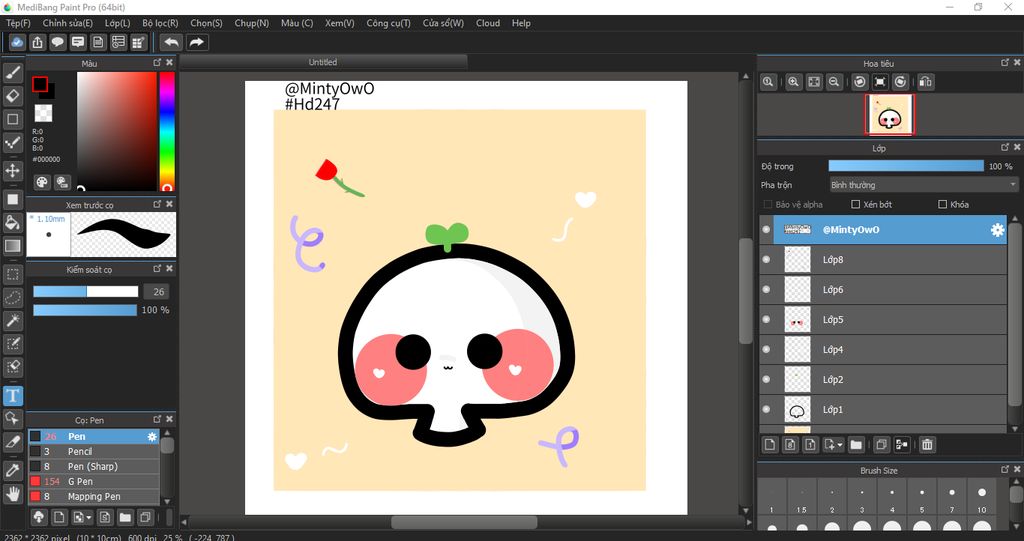Select the Bucket fill tool
The height and width of the screenshot is (541, 1024).
[x=12, y=222]
